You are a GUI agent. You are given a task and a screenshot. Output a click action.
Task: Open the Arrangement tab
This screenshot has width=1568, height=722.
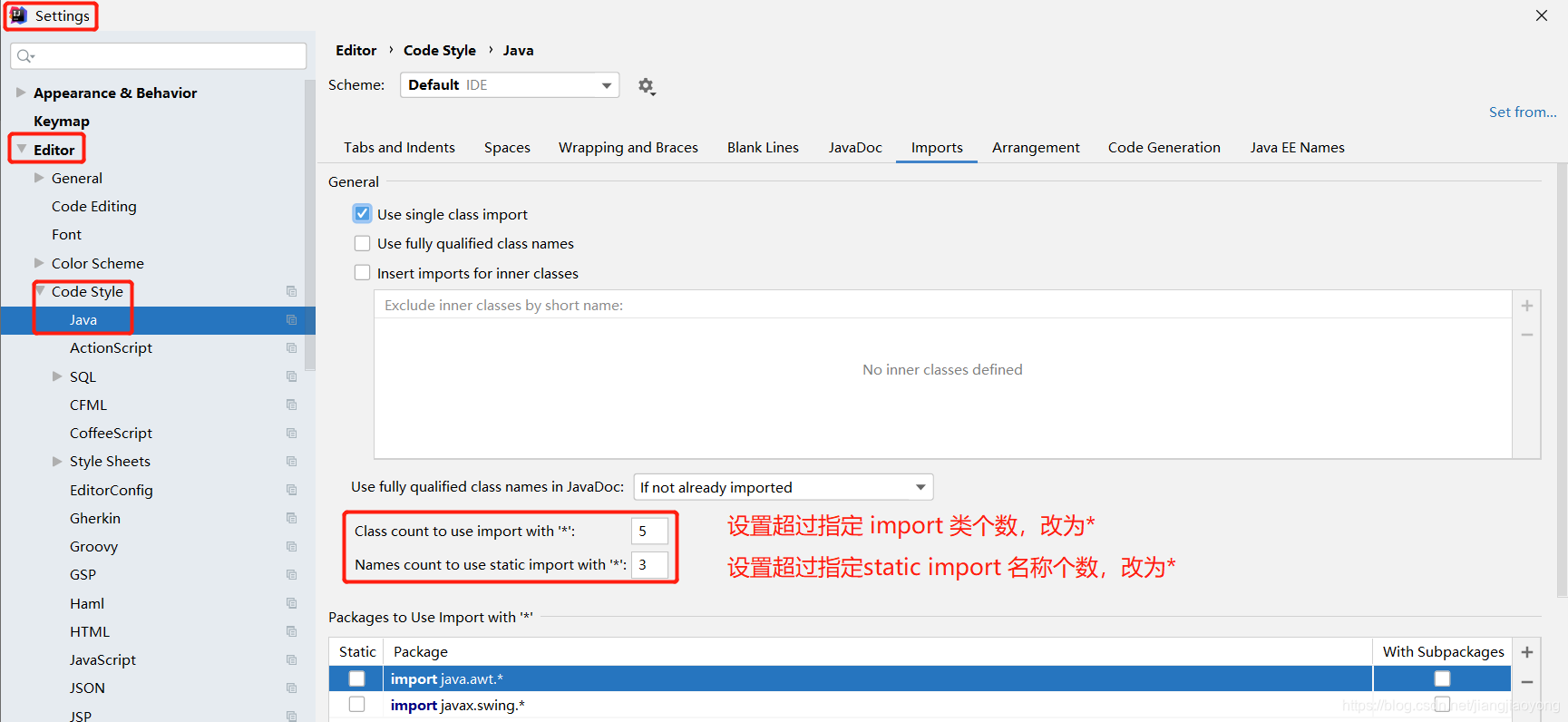coord(1036,147)
